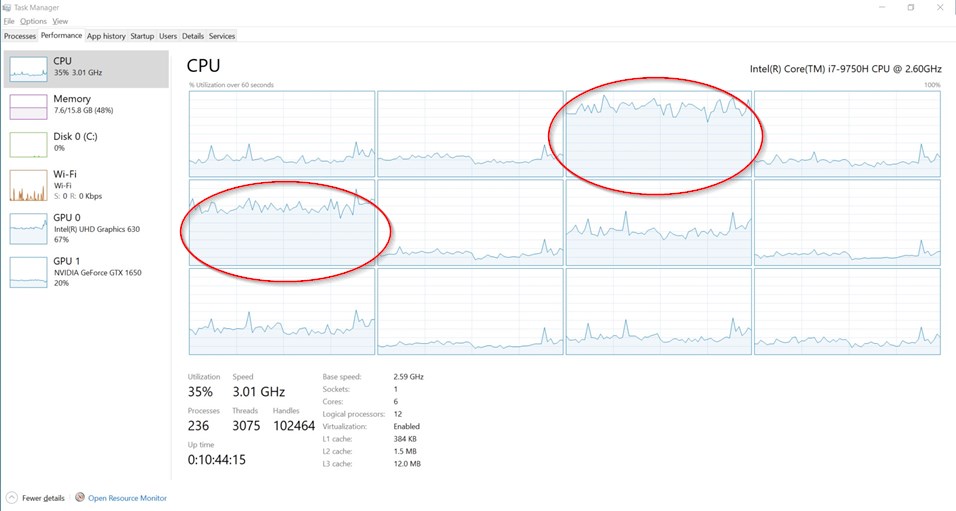
Task: Click the Open Resource Monitor link
Action: (x=127, y=498)
